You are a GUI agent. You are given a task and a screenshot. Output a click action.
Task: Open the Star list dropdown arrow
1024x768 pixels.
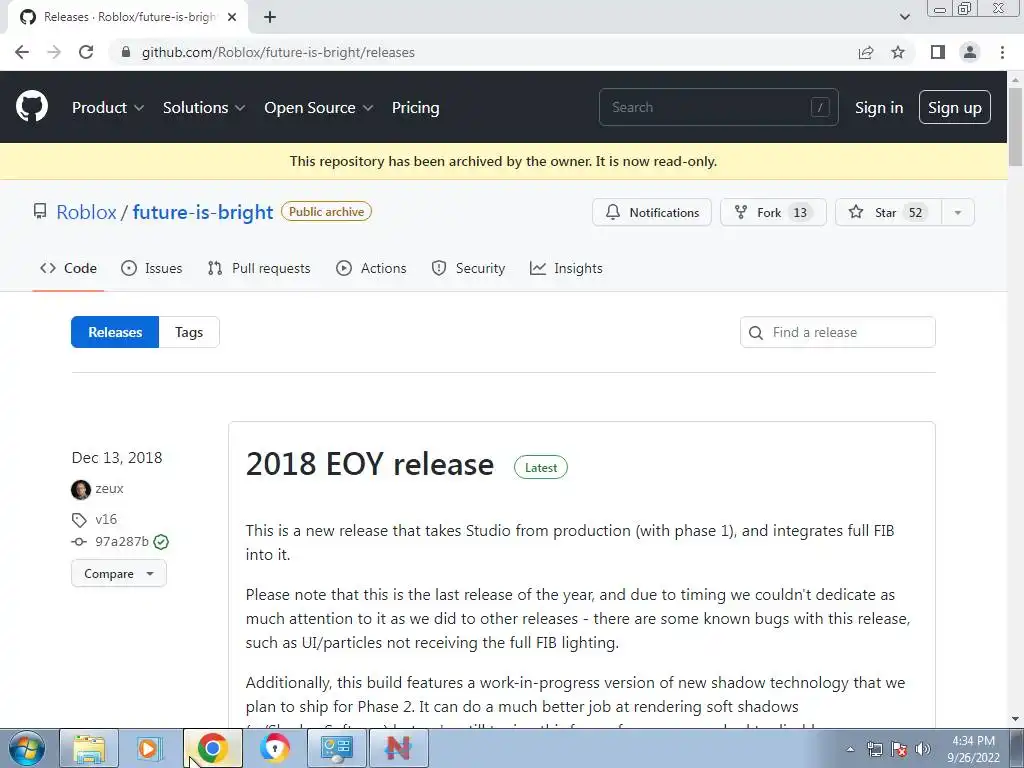[958, 212]
